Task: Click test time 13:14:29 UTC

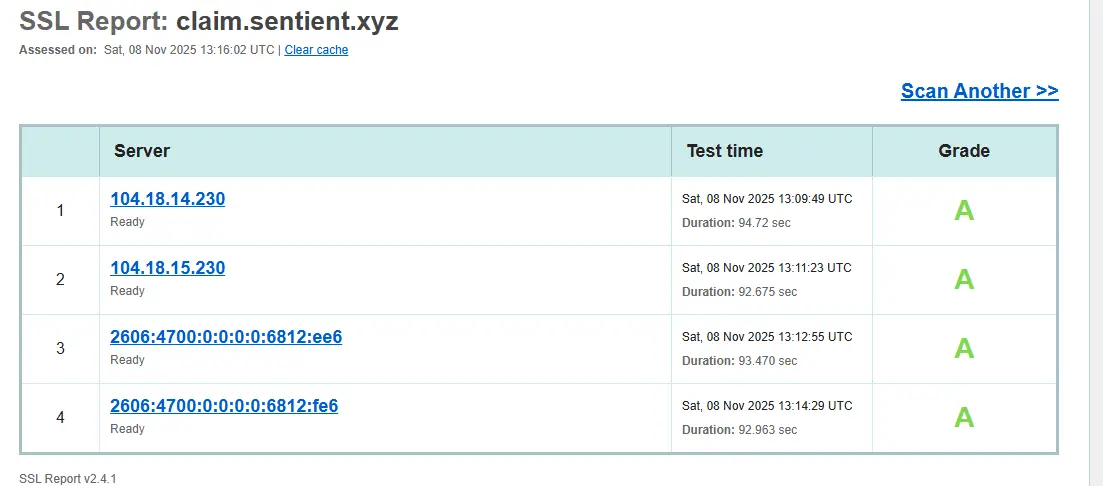Action: [x=767, y=406]
